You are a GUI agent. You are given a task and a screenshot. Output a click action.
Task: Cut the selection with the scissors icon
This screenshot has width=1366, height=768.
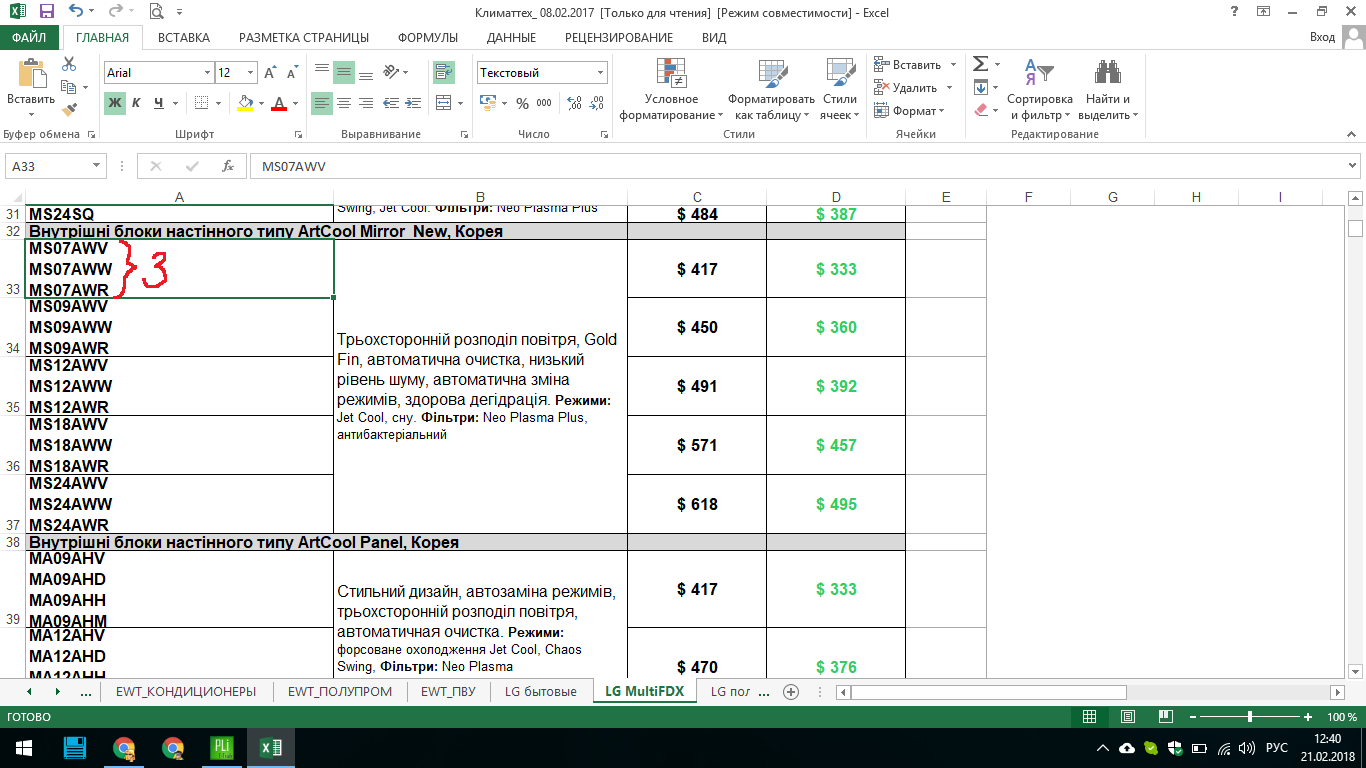pyautogui.click(x=69, y=64)
